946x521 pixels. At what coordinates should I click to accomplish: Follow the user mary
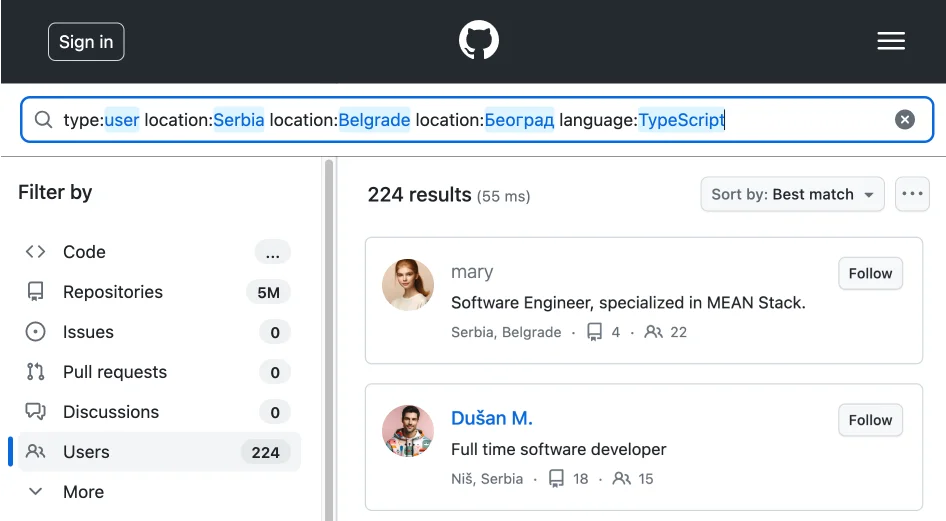tap(870, 274)
